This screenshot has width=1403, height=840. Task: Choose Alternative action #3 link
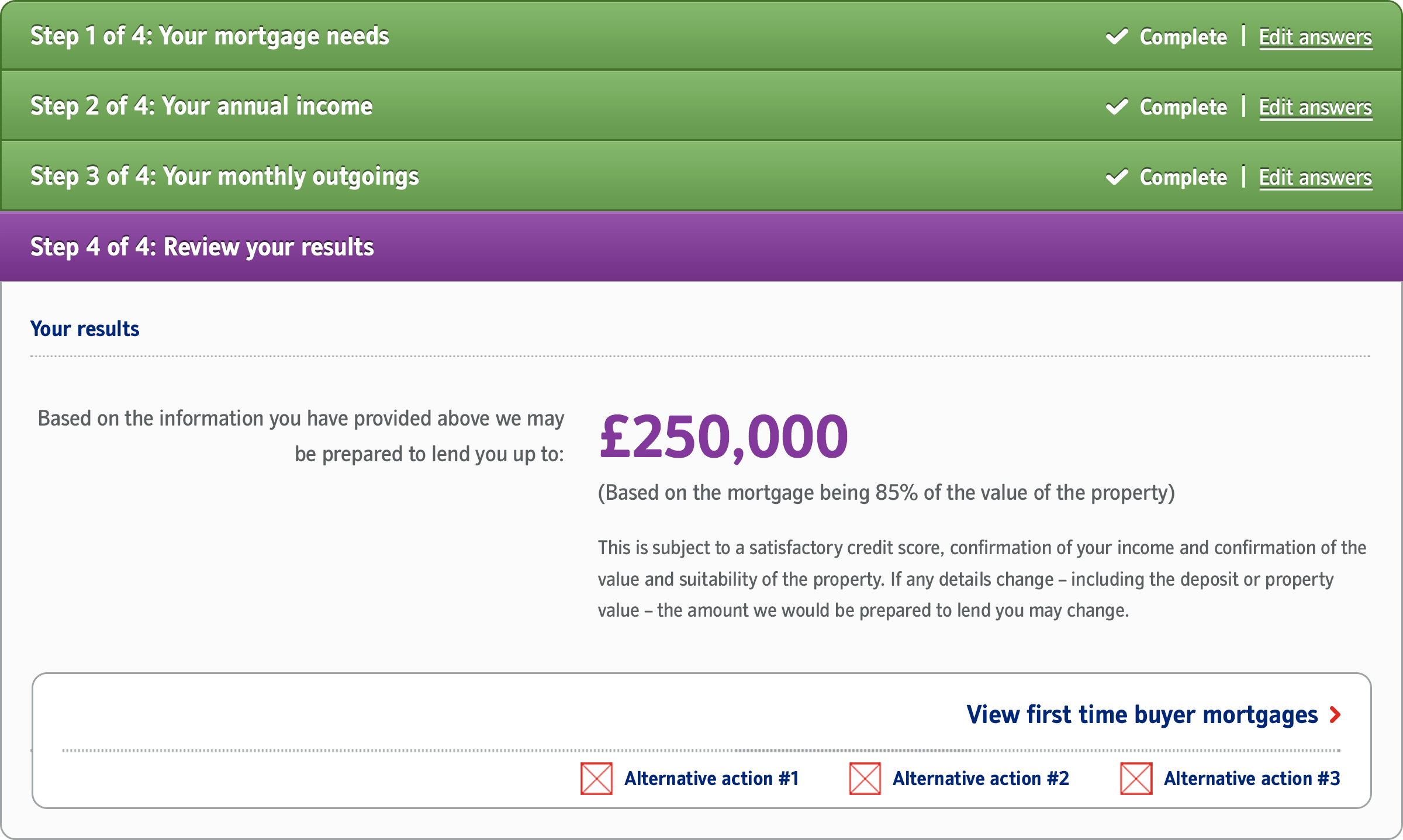pyautogui.click(x=1252, y=779)
